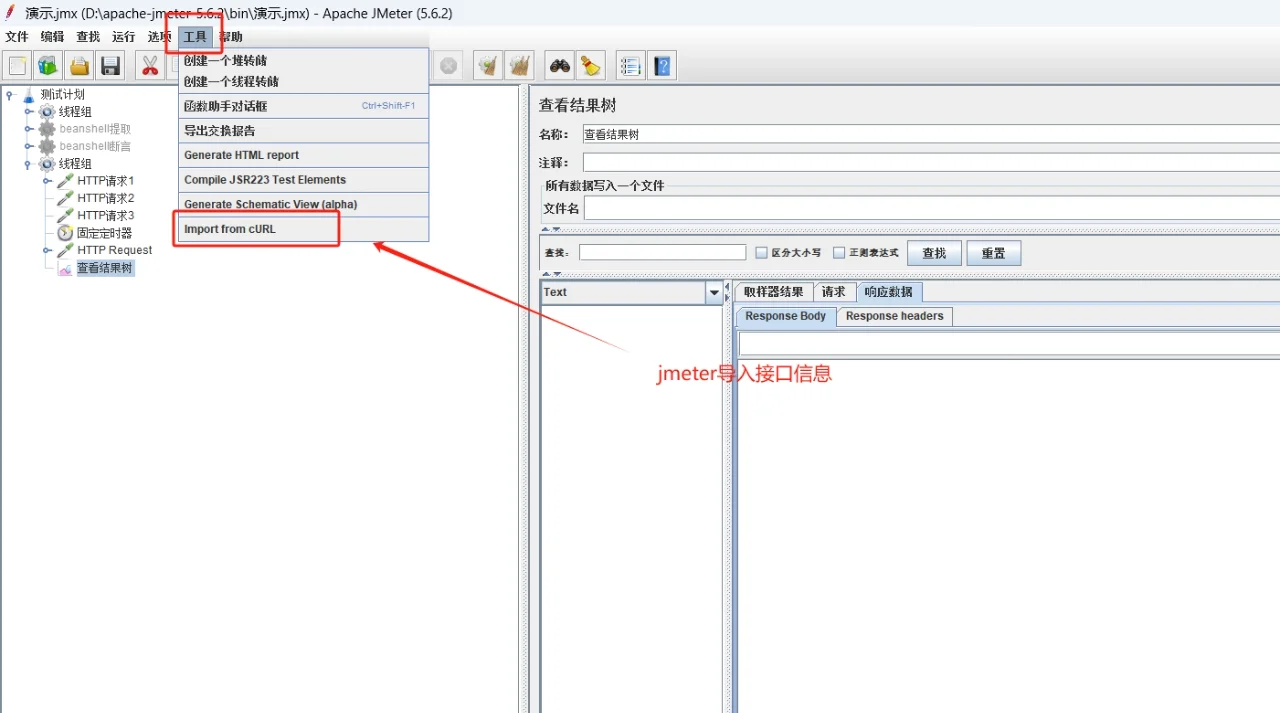Image resolution: width=1280 pixels, height=713 pixels.
Task: Switch to the Response Body tab
Action: coord(785,316)
